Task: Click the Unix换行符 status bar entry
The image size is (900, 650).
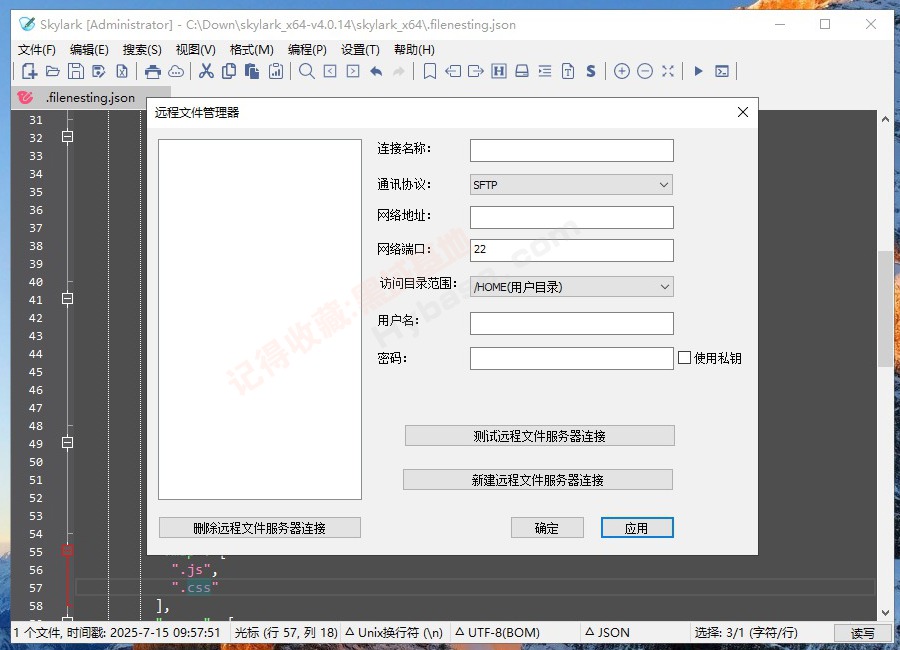Action: [x=394, y=633]
